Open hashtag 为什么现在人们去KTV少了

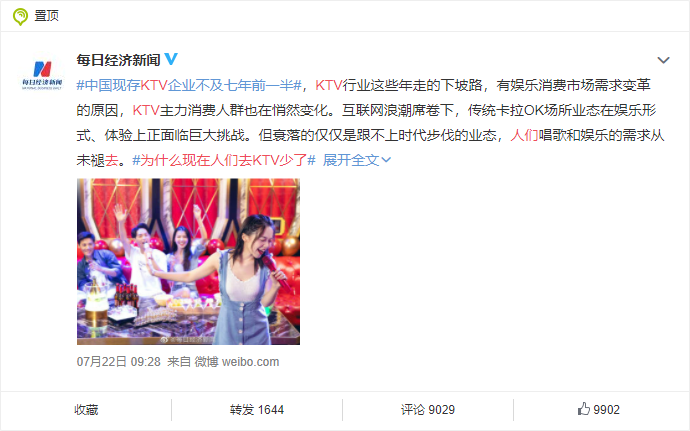pos(224,160)
